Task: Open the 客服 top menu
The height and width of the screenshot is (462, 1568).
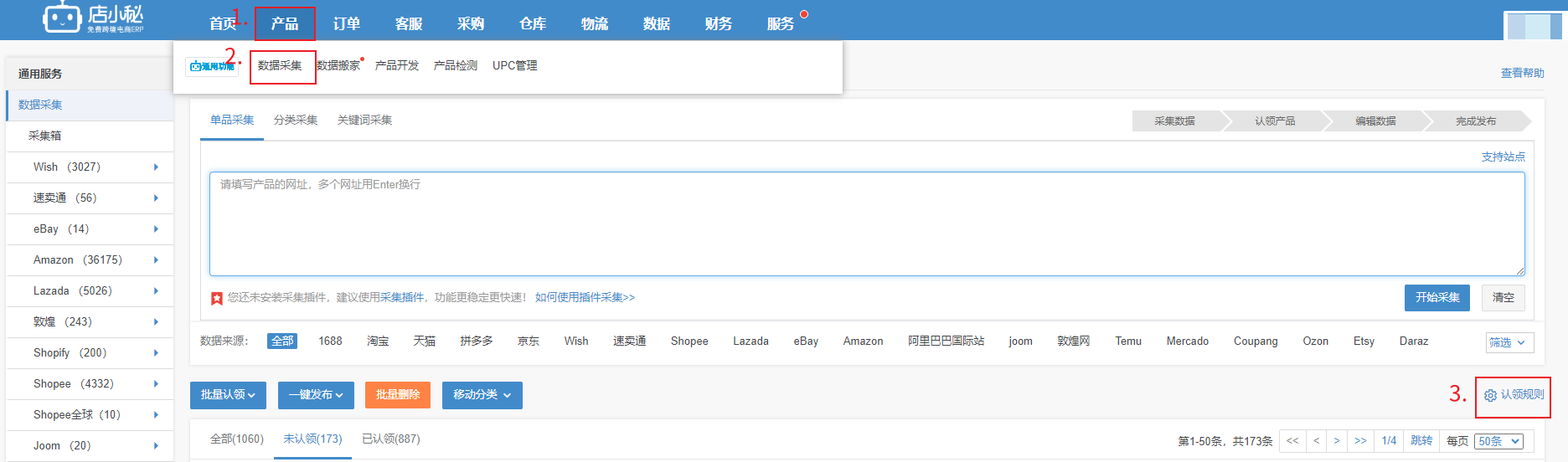Action: pyautogui.click(x=409, y=23)
